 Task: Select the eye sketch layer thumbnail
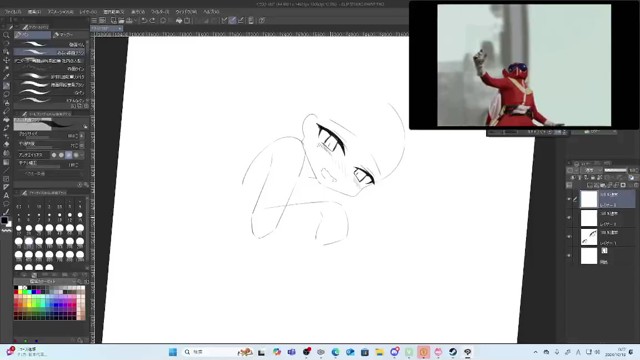pos(589,237)
